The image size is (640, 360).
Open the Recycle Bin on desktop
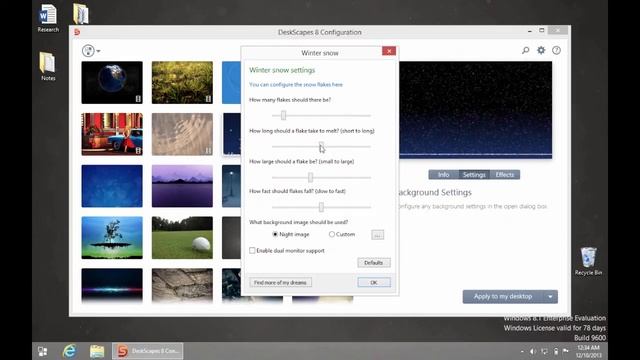pos(588,261)
